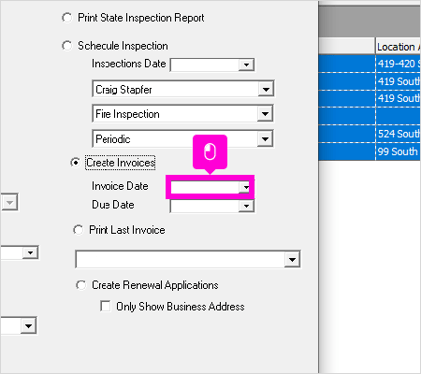Image resolution: width=421 pixels, height=374 pixels.
Task: Click inside the Due Date field
Action: 205,206
